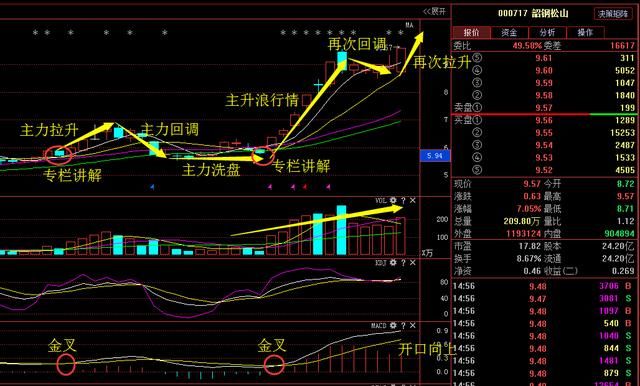Close the VOL indicator panel

(413, 200)
